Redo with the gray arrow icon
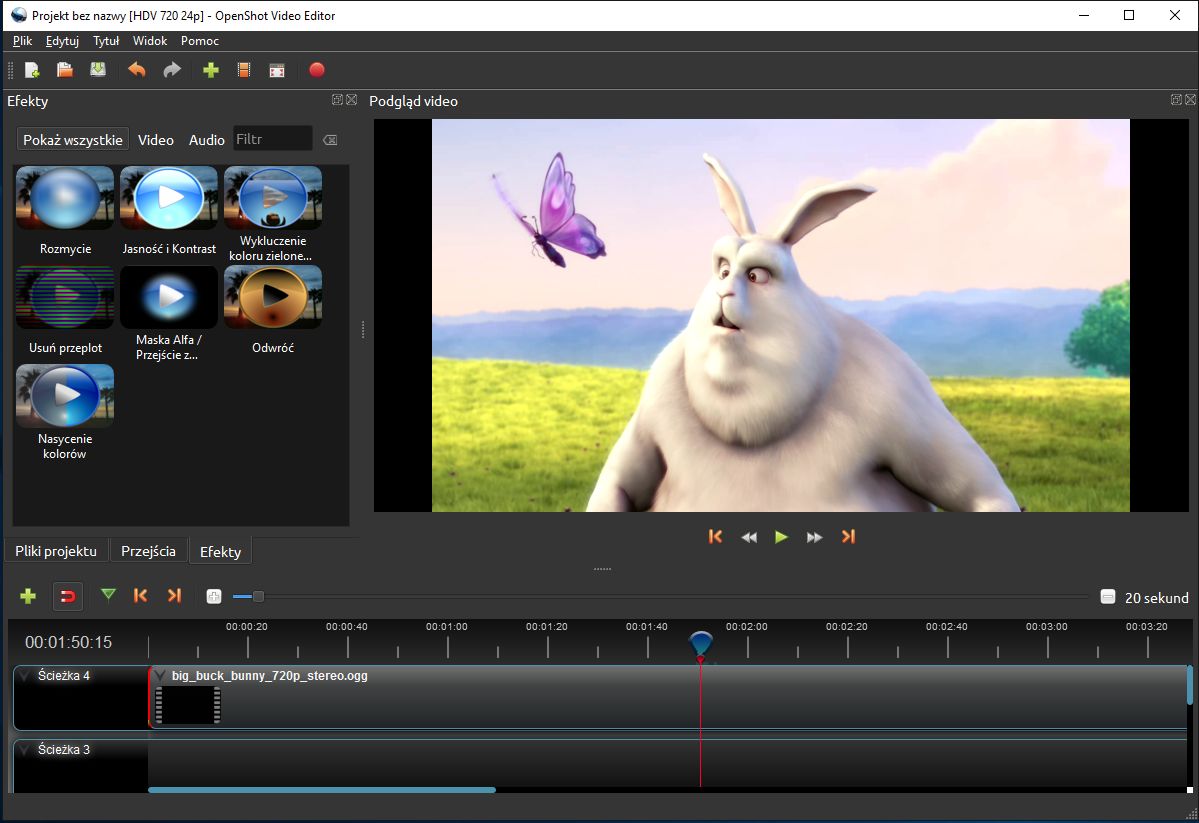The width and height of the screenshot is (1199, 823). 172,70
